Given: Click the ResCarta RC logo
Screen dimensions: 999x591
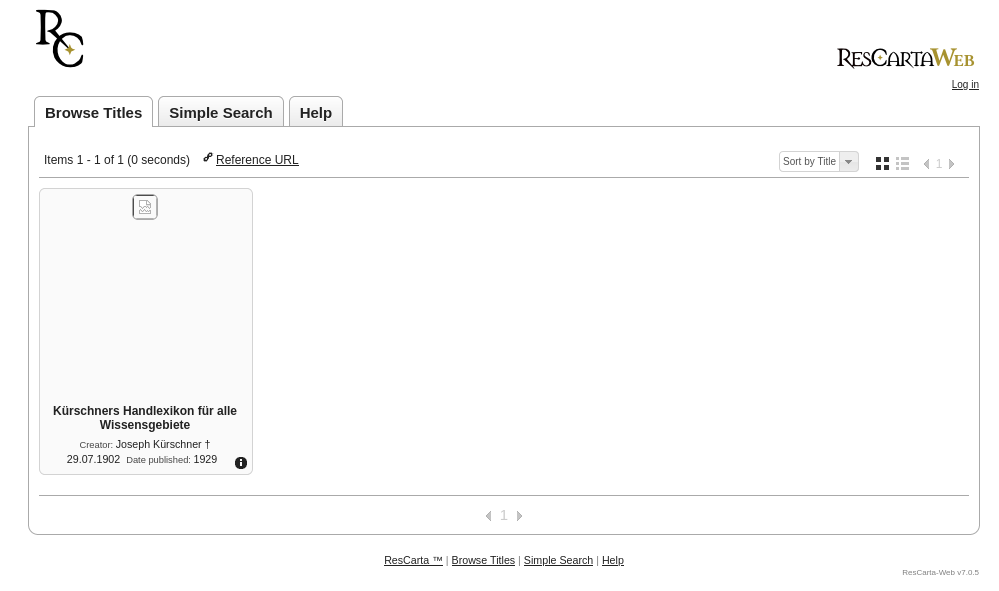Looking at the screenshot, I should tap(59, 39).
